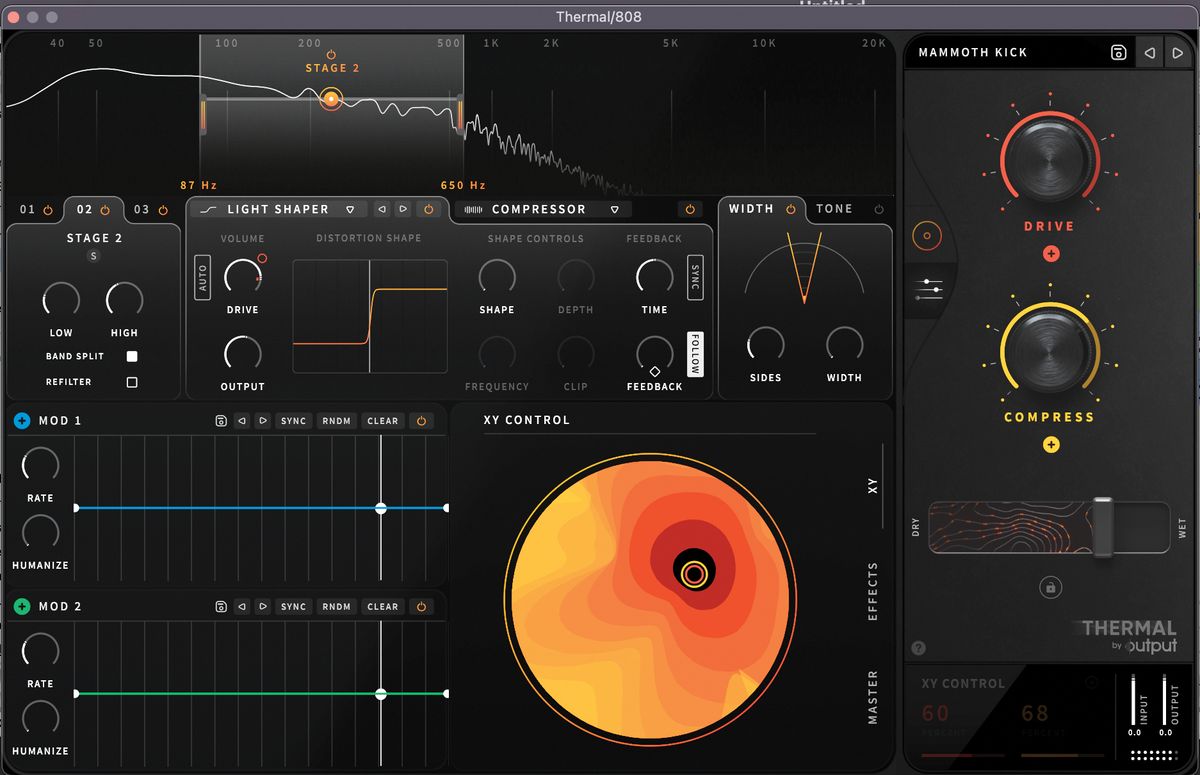This screenshot has width=1200, height=775.
Task: Randomize Mod 1 with the RNDM button
Action: [336, 421]
